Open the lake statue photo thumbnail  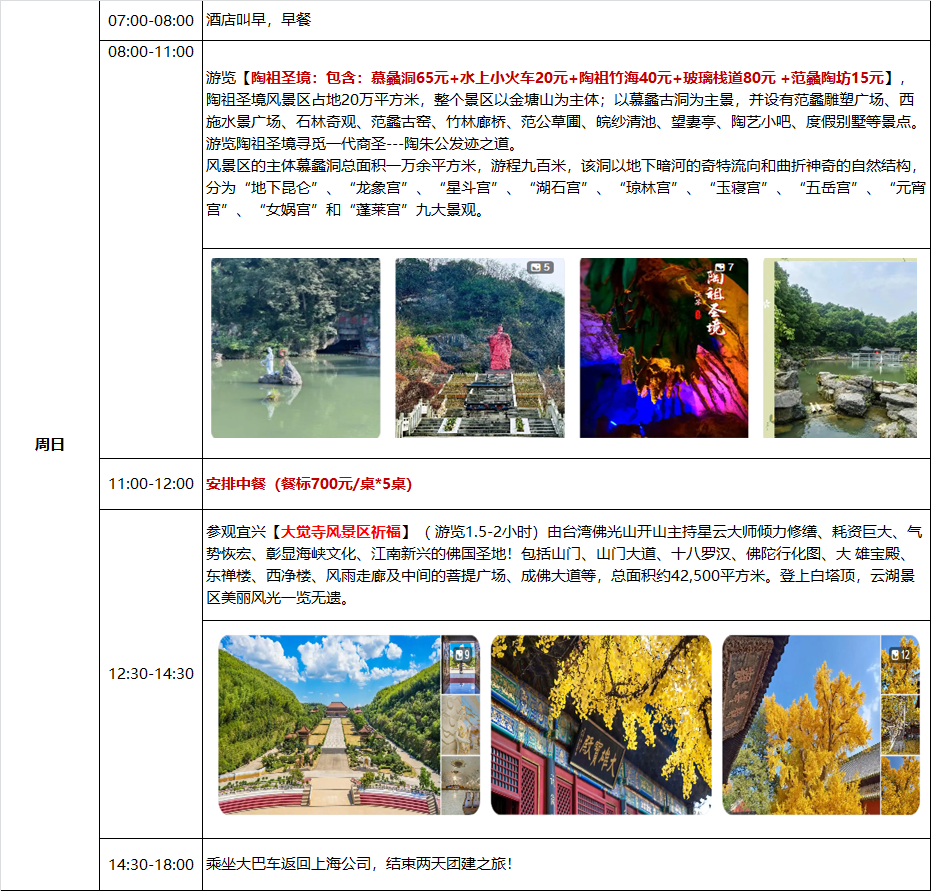click(x=295, y=348)
